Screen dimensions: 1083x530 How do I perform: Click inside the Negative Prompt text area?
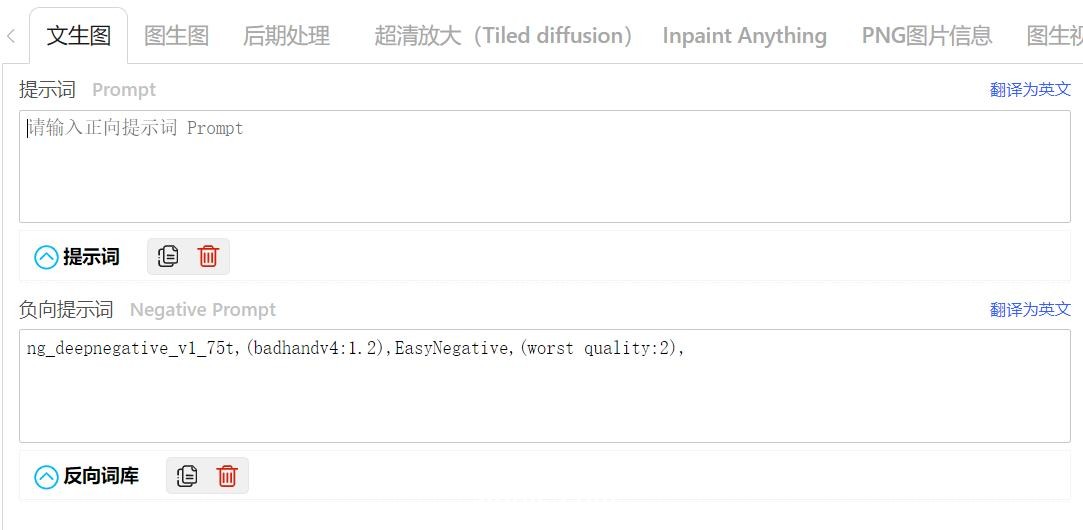tap(545, 386)
